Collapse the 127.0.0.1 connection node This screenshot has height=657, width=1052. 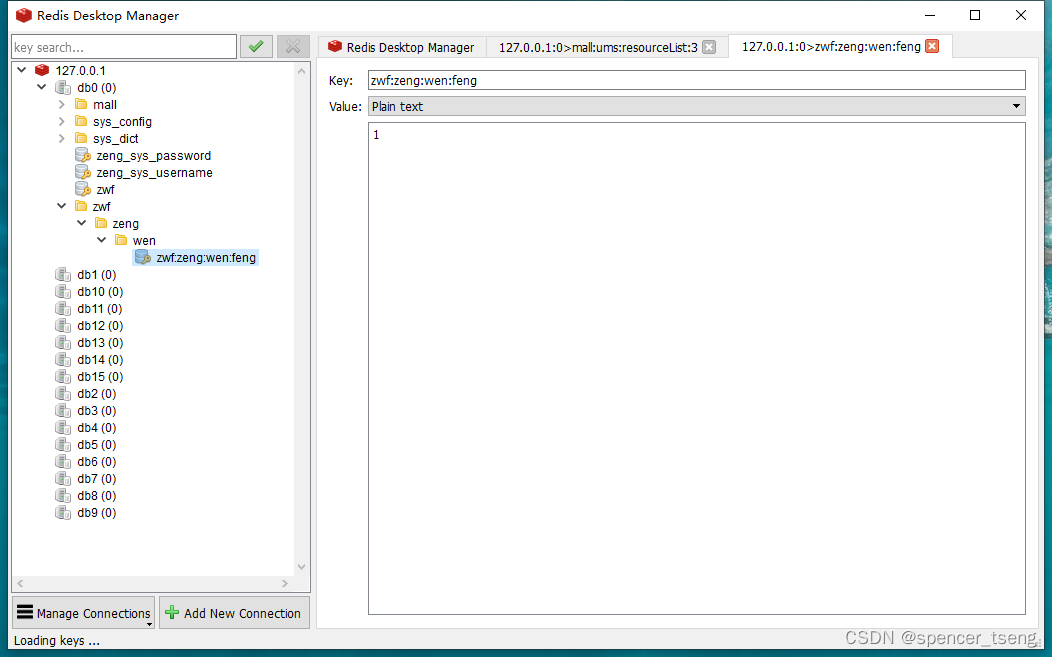[21, 70]
